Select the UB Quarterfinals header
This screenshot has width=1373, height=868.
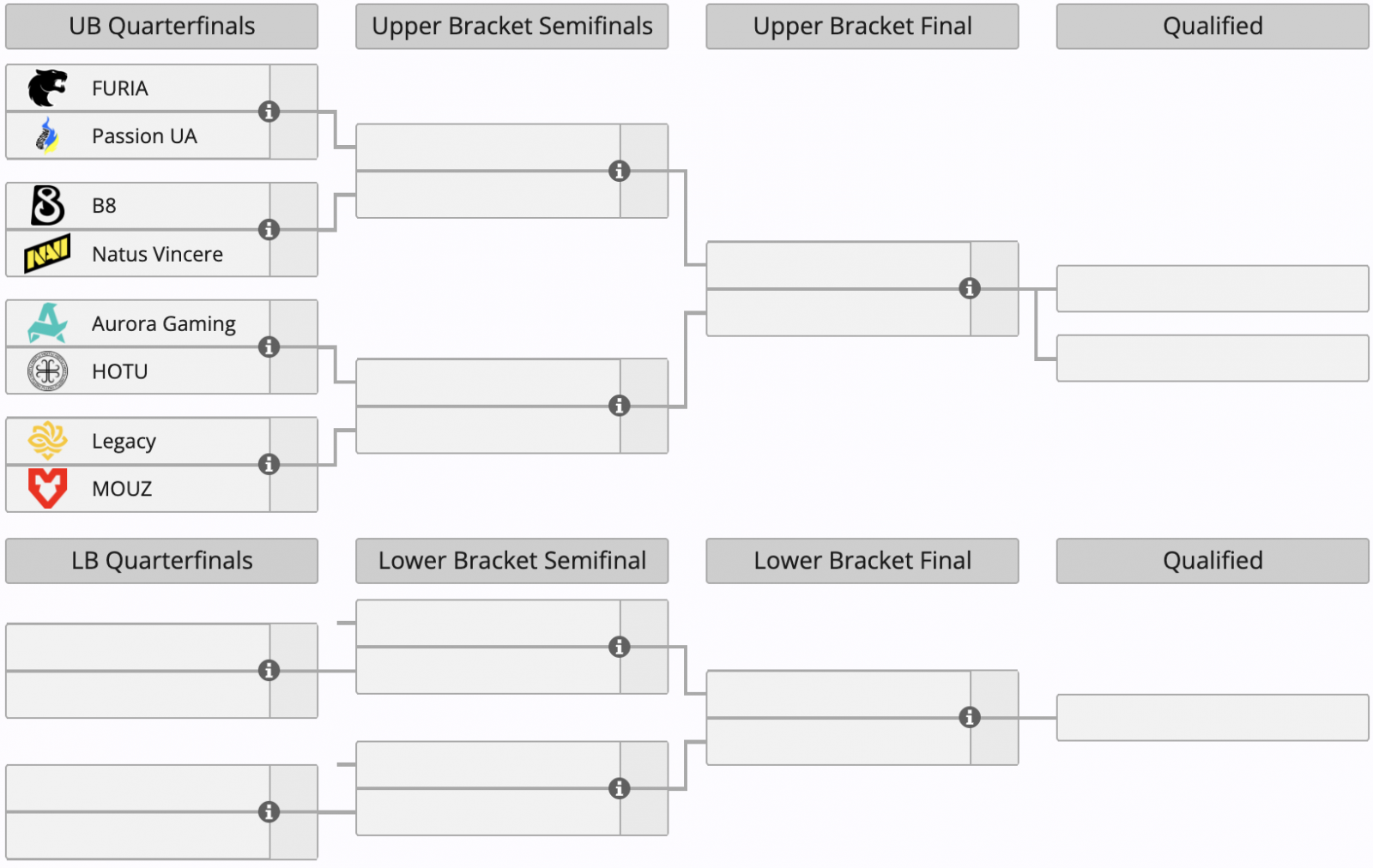pyautogui.click(x=161, y=27)
